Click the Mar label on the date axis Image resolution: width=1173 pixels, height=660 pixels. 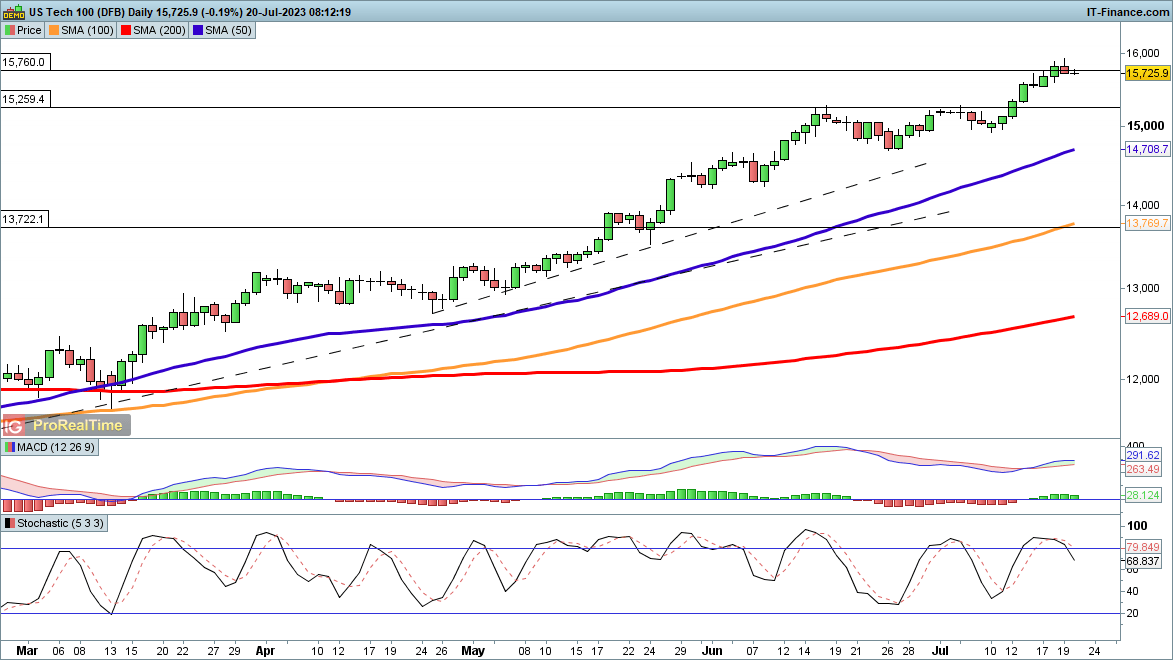point(27,650)
